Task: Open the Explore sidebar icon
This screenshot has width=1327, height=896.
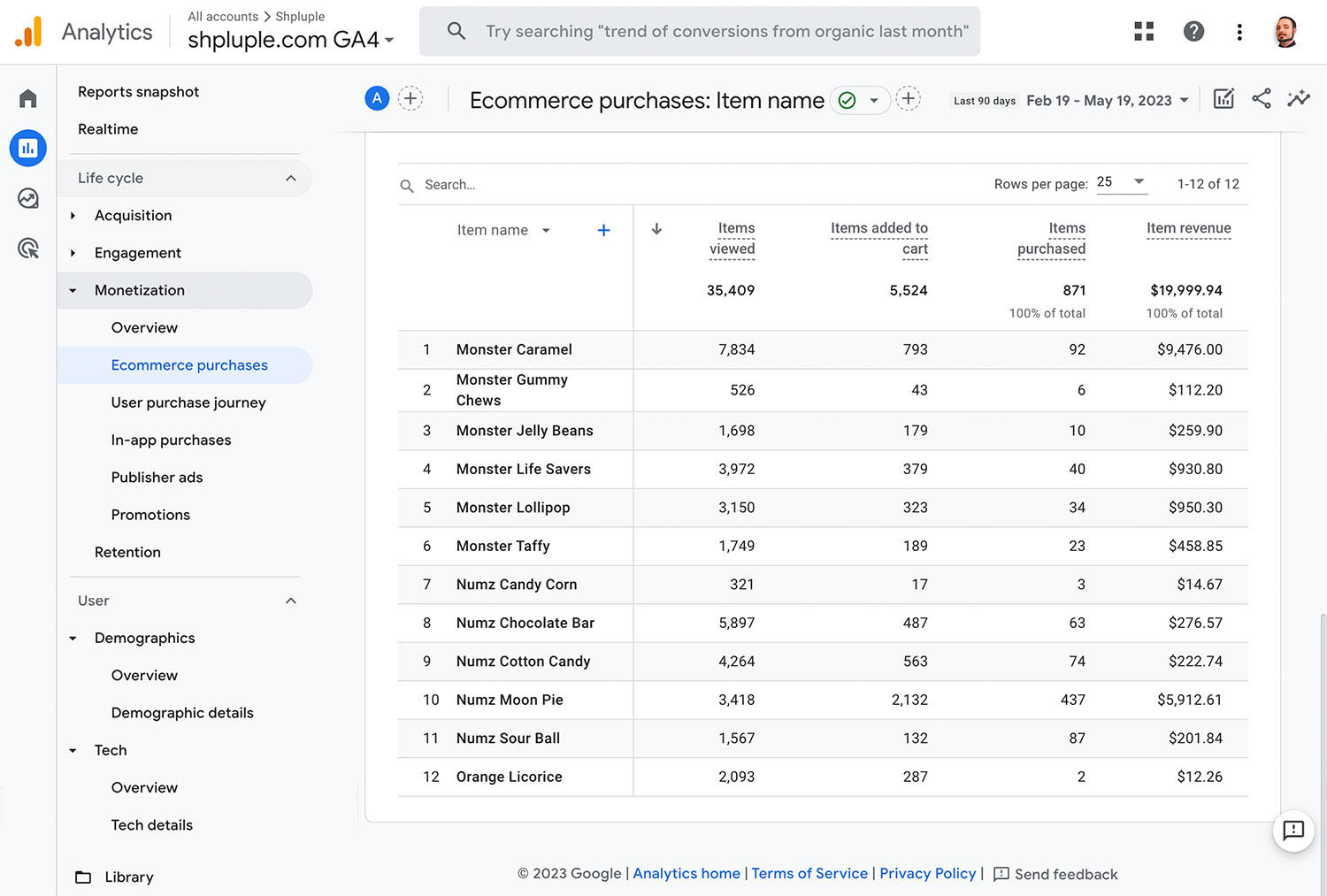Action: (x=28, y=198)
